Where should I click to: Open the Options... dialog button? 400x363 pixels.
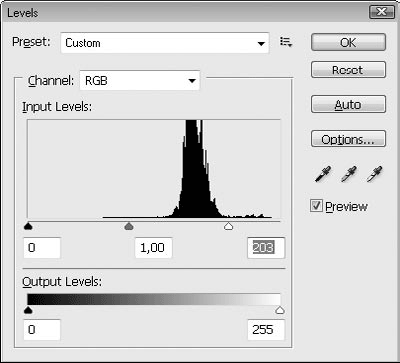[348, 139]
